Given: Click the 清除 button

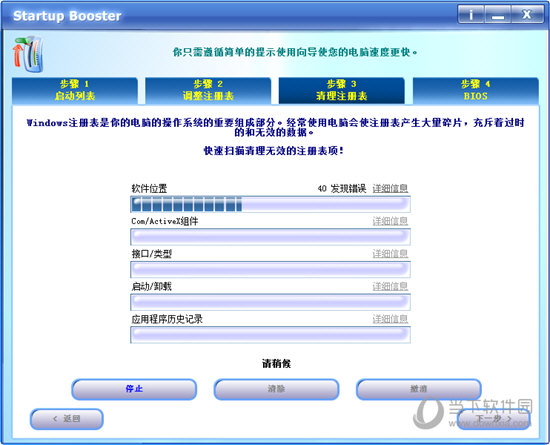Looking at the screenshot, I should pos(276,389).
